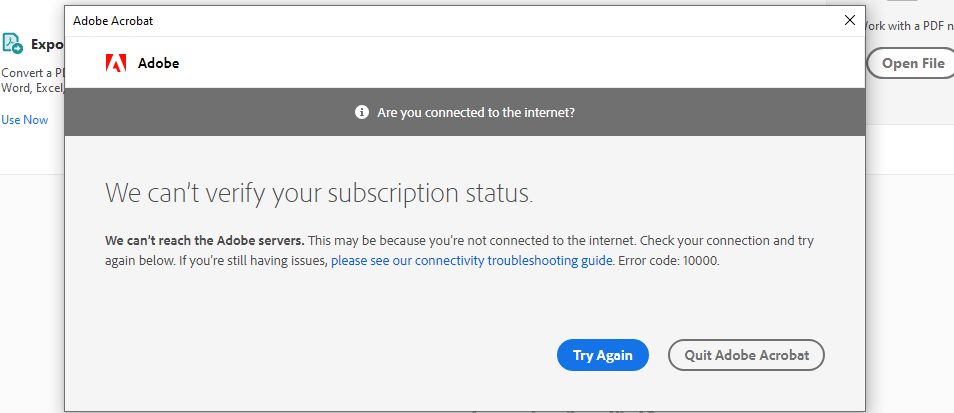Close the Adobe Acrobat dialog with X
Screen dimensions: 954x413
pos(850,20)
